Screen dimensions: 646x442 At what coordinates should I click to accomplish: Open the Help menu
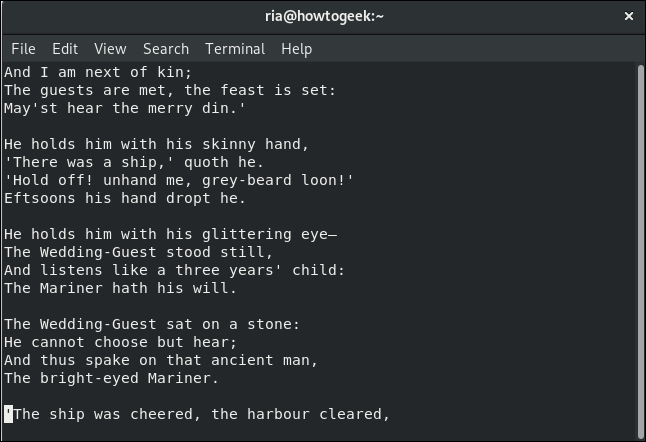coord(296,49)
